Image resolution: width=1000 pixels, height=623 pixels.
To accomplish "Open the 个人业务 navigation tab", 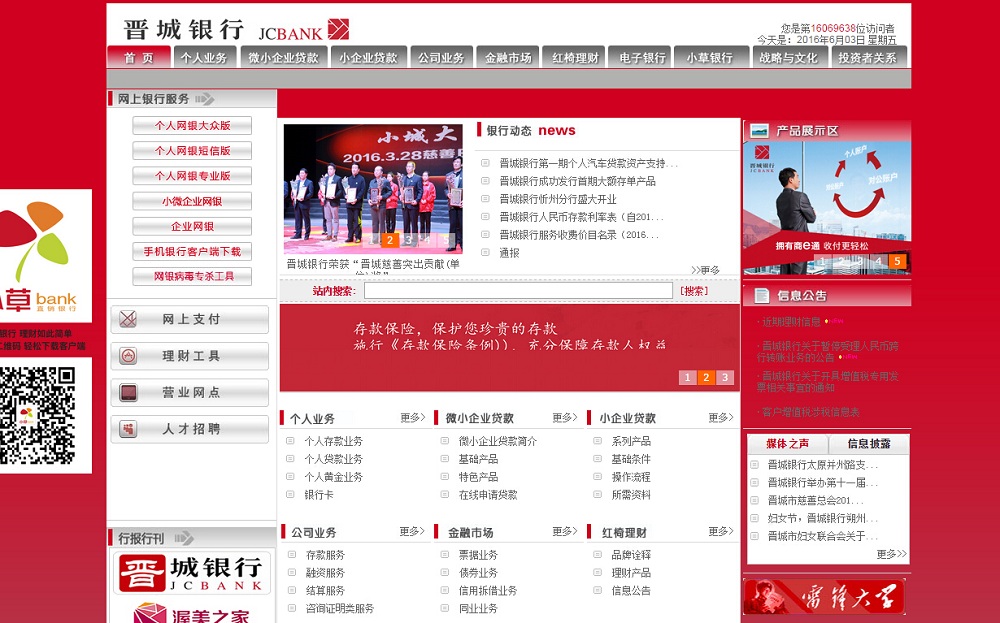I will click(x=204, y=57).
